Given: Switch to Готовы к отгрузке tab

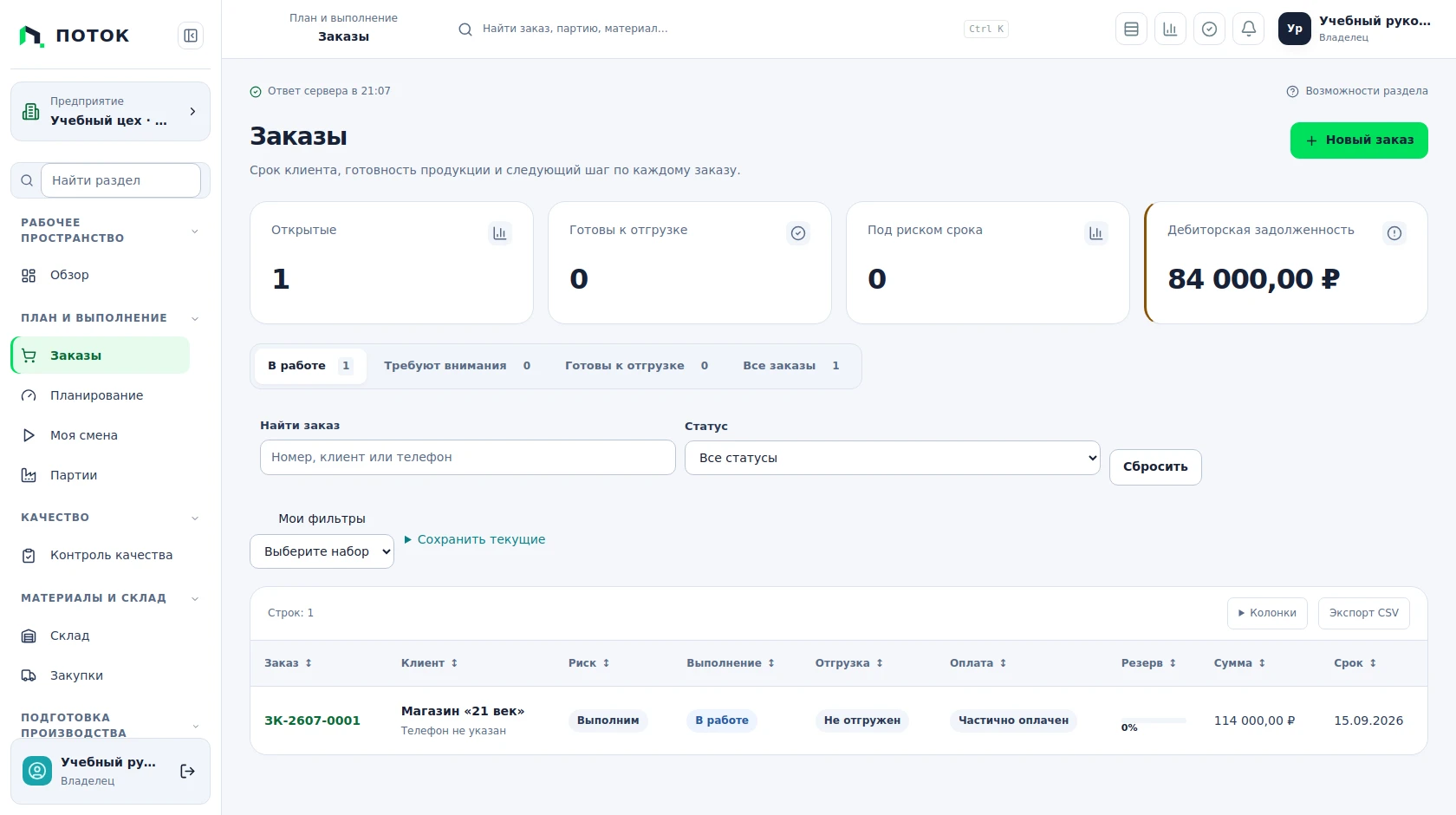Looking at the screenshot, I should [x=637, y=366].
